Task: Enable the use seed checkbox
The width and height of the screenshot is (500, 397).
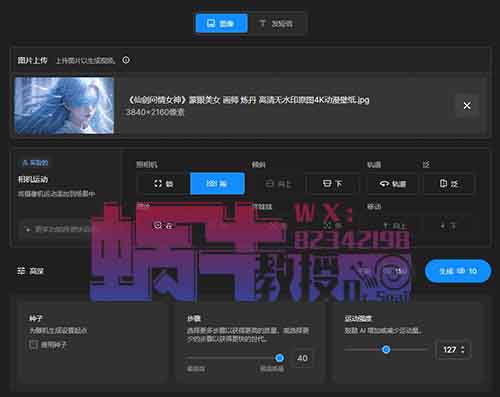Action: 33,344
